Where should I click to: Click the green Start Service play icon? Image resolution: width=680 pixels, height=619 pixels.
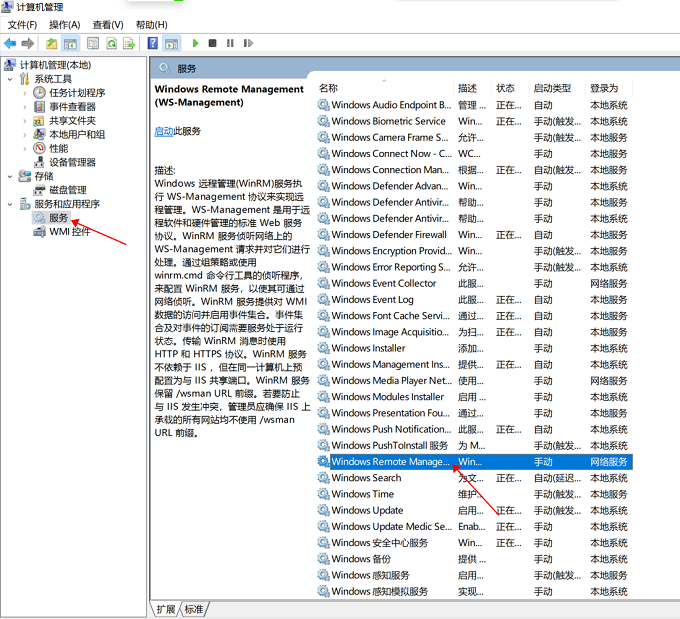193,43
